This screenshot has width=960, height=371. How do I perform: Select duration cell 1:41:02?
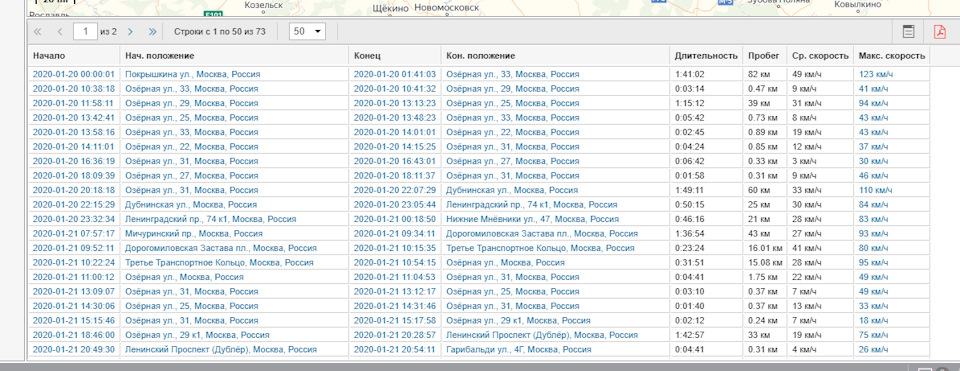[x=706, y=74]
